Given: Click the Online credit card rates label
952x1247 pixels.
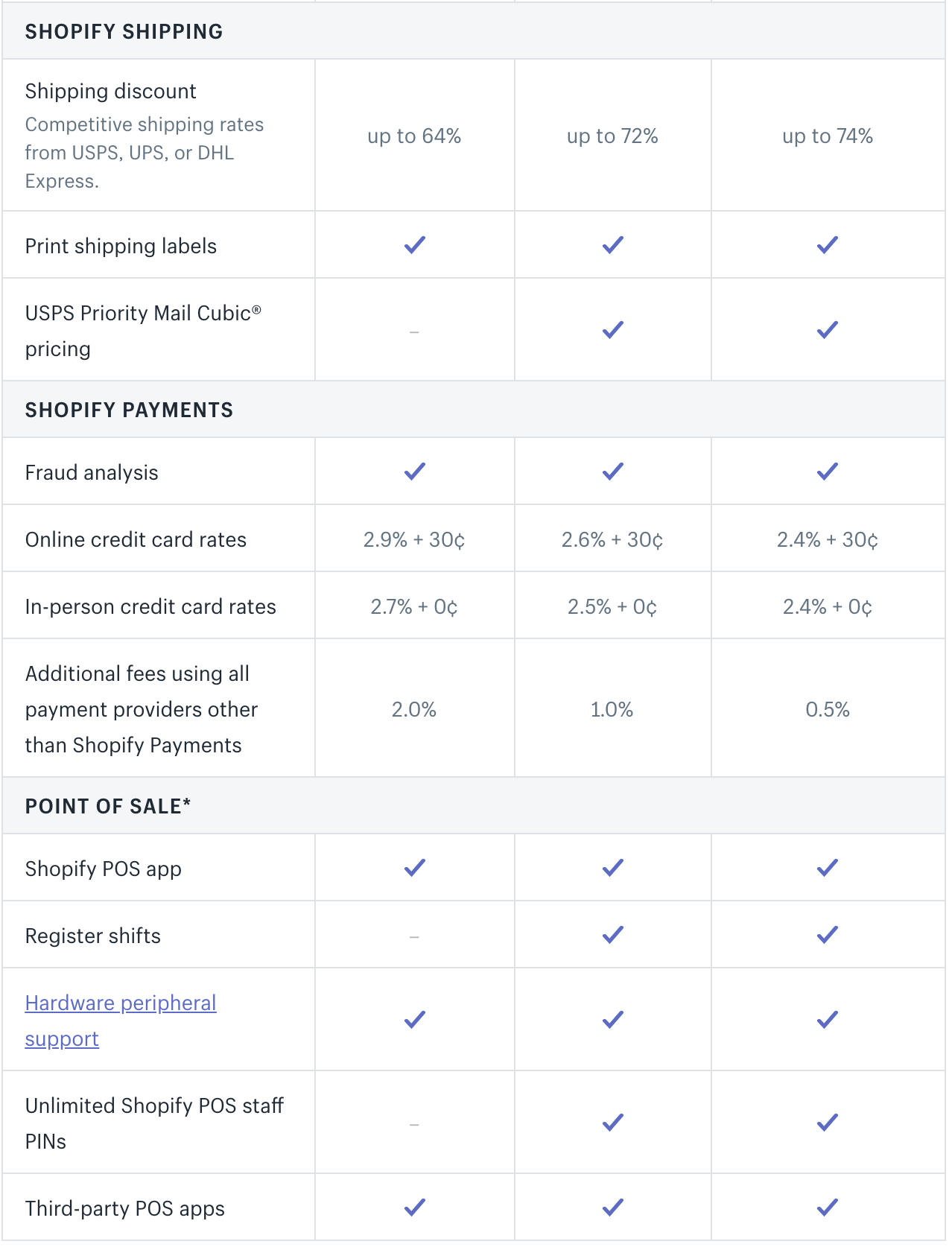Looking at the screenshot, I should coord(136,539).
